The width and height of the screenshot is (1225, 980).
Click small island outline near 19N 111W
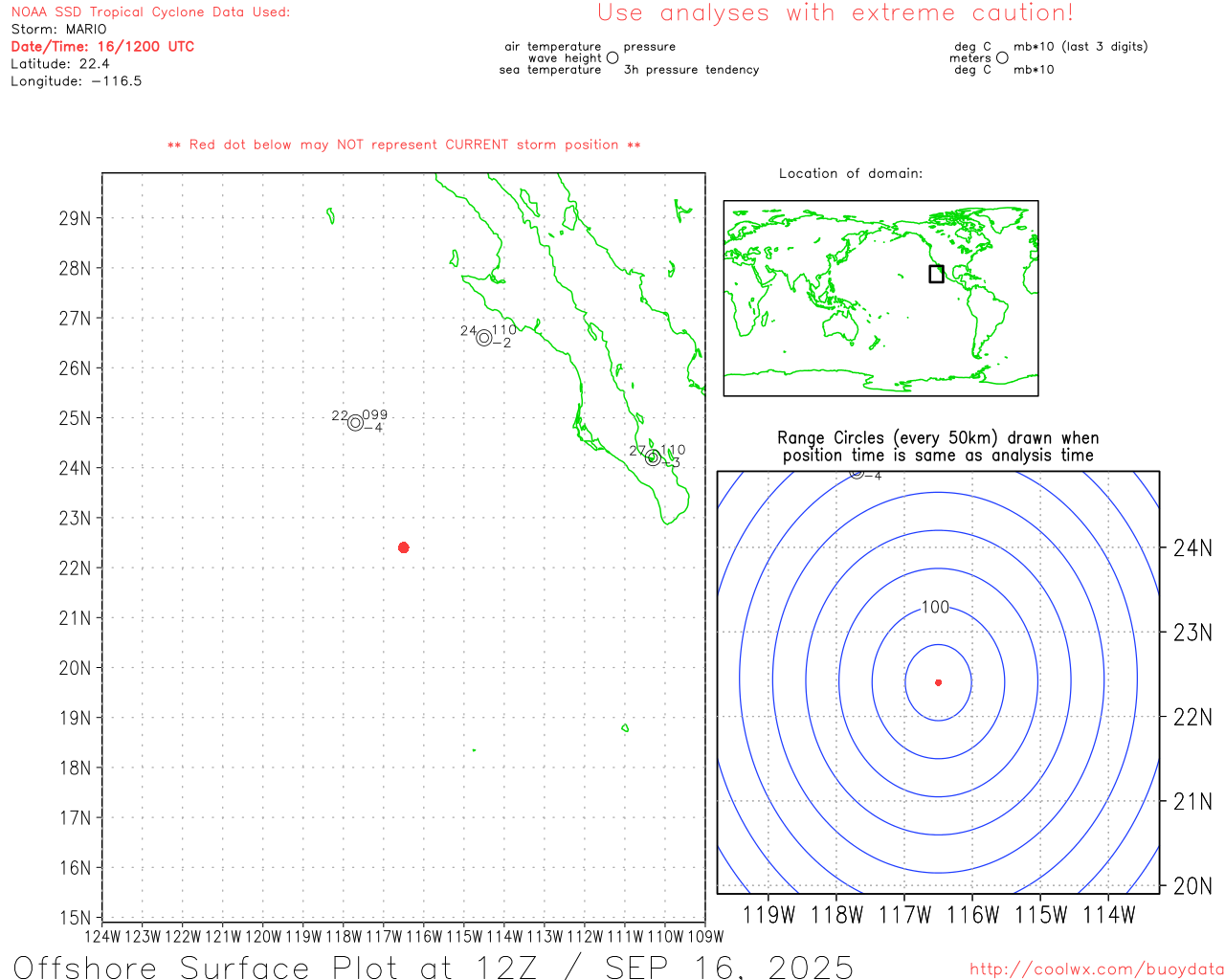pos(625,728)
